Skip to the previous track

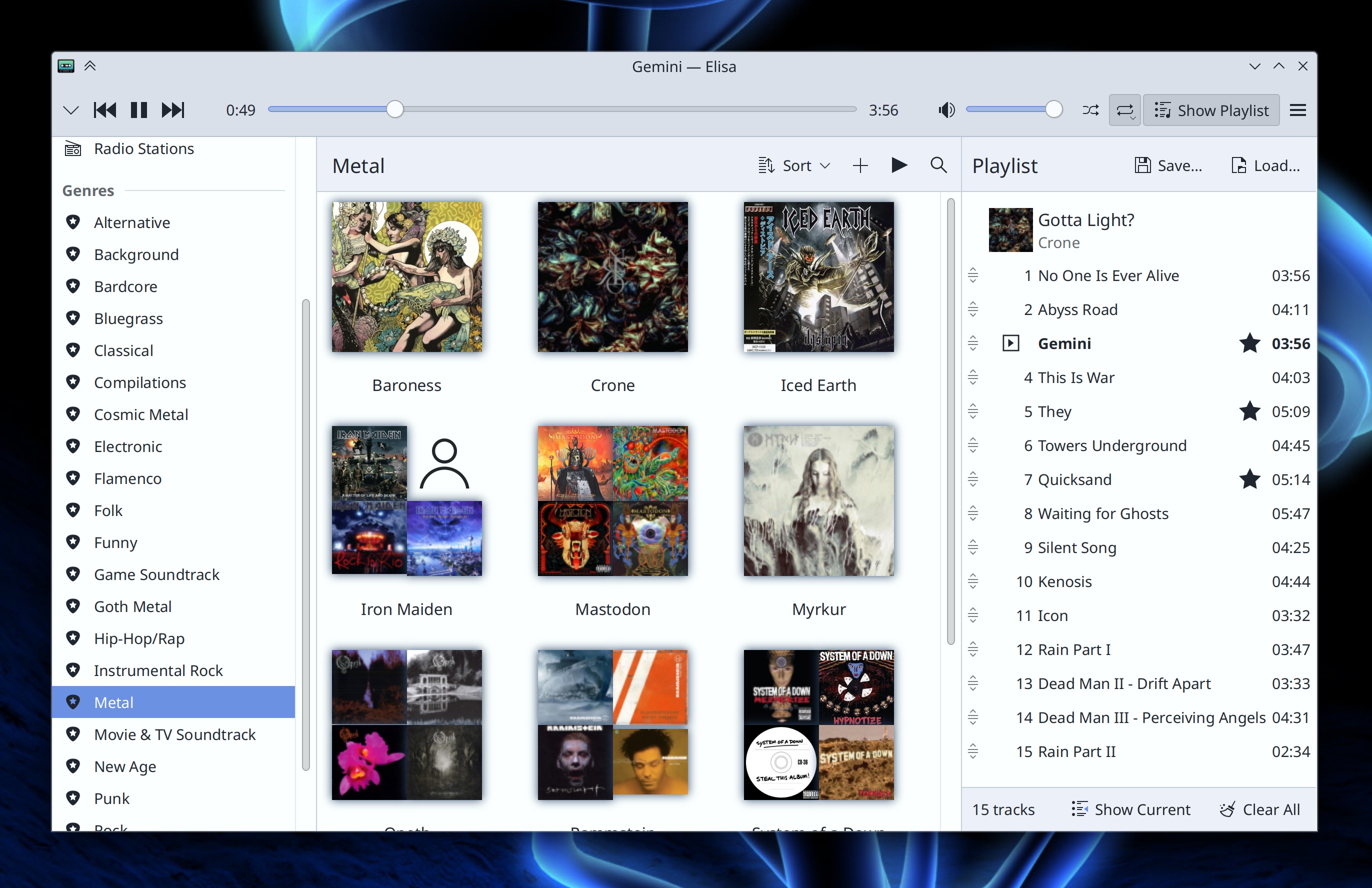coord(105,110)
